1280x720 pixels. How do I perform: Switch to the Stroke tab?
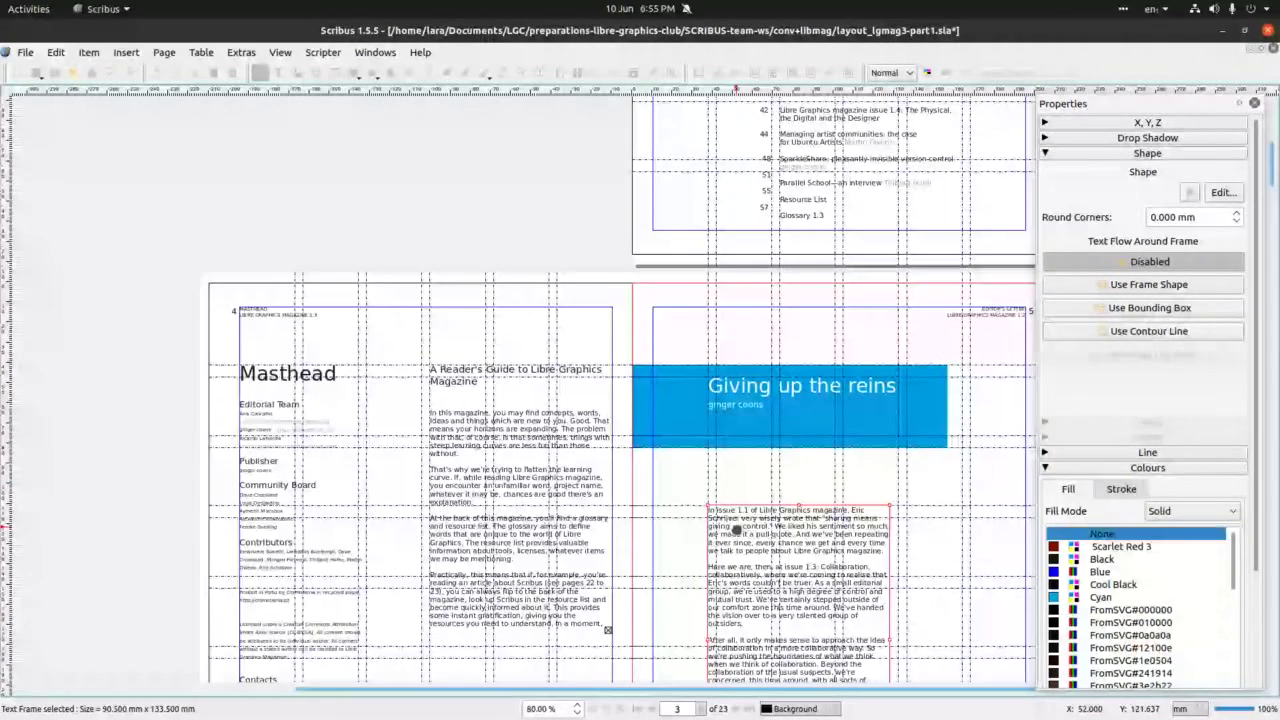coord(1121,489)
